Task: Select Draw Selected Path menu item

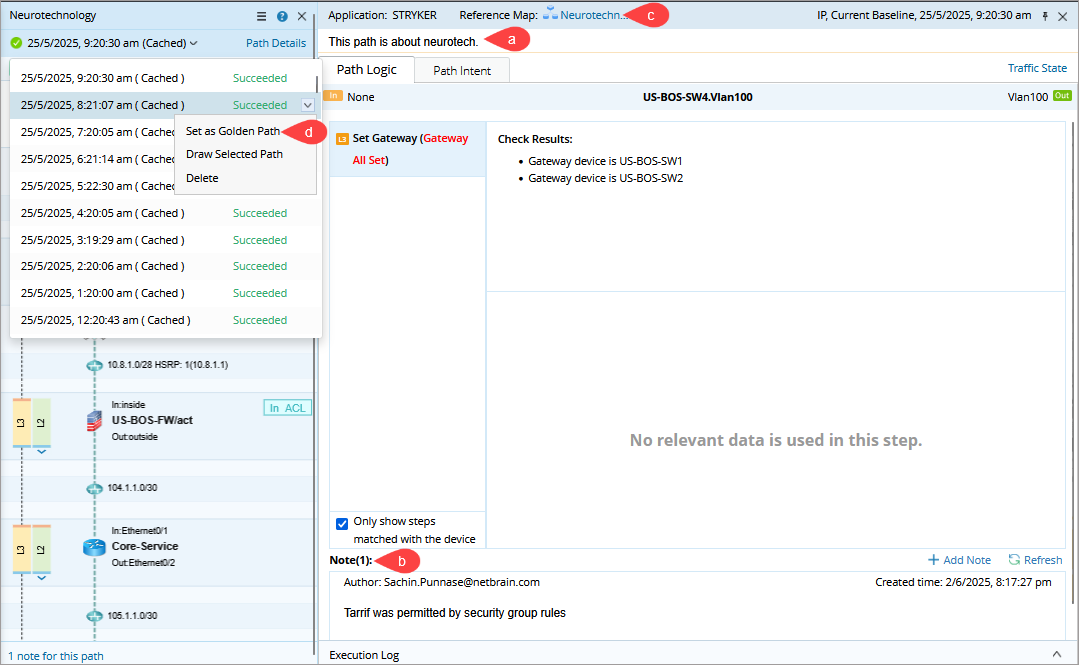Action: point(234,154)
